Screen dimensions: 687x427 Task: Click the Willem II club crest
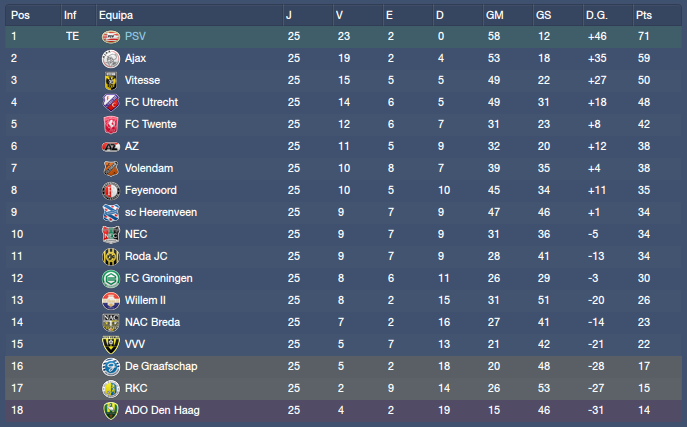click(110, 300)
